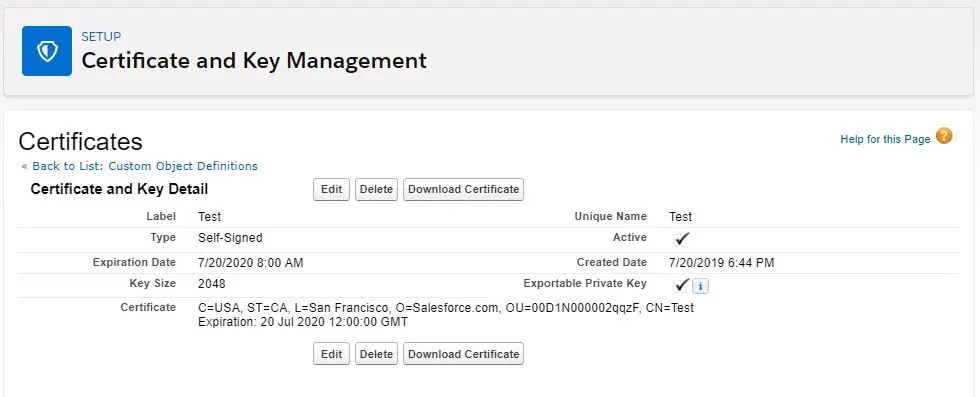Click the bottom Edit button

[x=331, y=354]
